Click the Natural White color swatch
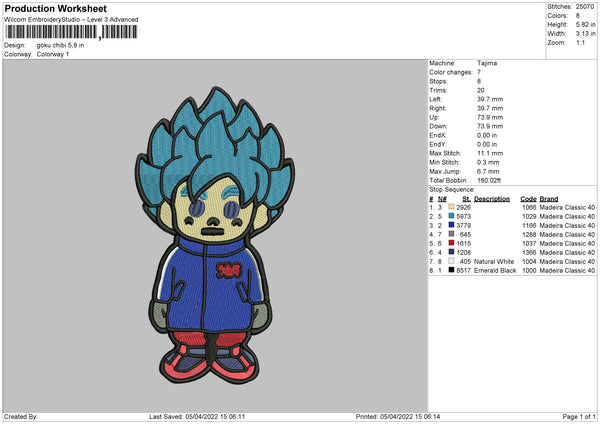Viewport: 600px width, 424px height. 451,261
